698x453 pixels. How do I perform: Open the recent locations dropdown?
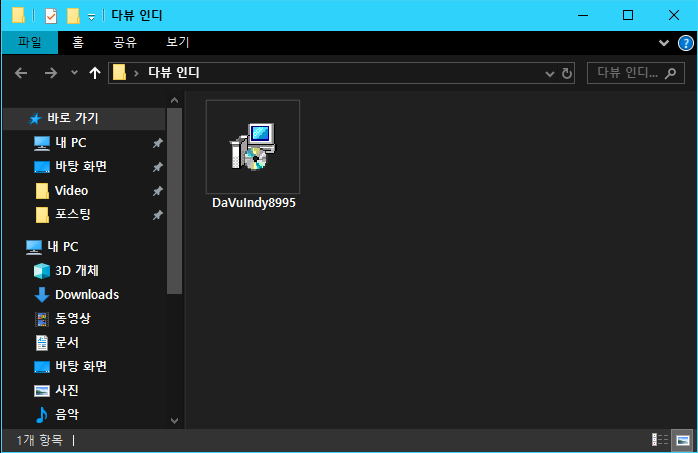click(74, 72)
